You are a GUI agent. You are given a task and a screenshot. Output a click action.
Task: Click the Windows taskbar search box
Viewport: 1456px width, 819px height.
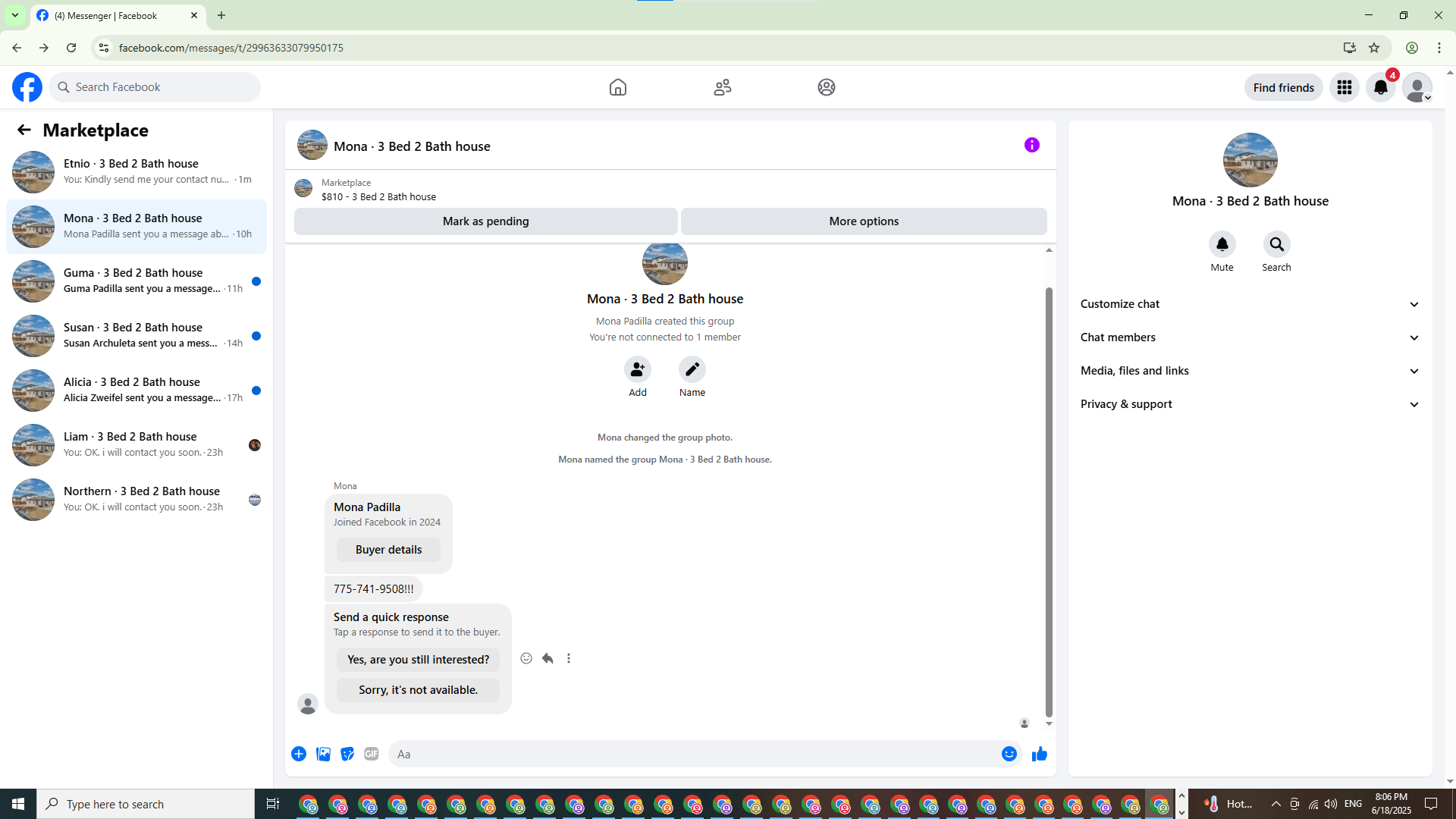[146, 804]
